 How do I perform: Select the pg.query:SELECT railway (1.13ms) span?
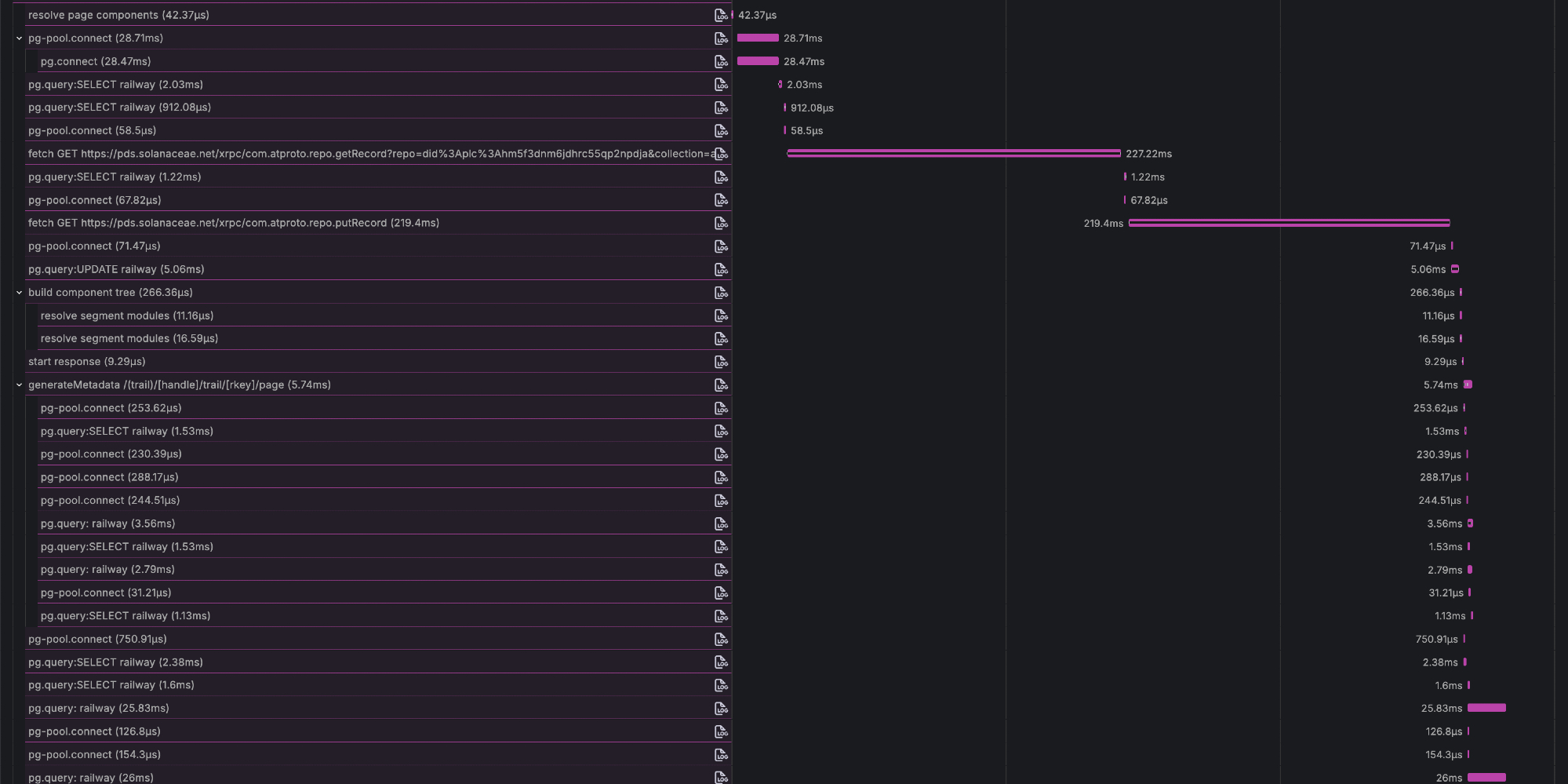(x=126, y=616)
